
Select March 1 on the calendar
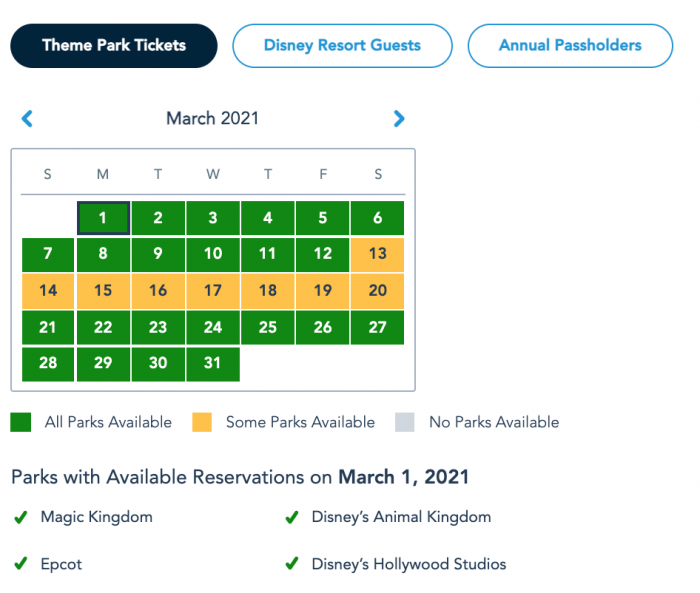pos(103,218)
